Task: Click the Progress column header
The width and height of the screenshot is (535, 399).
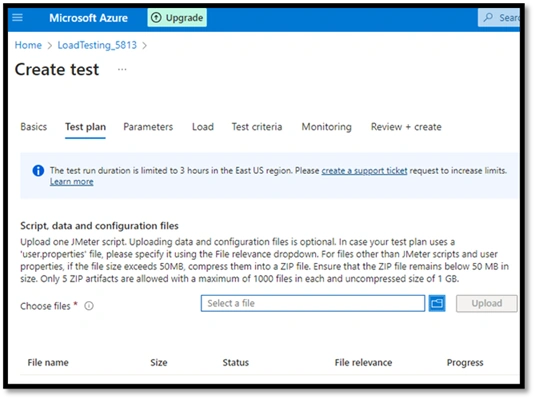Action: (465, 362)
